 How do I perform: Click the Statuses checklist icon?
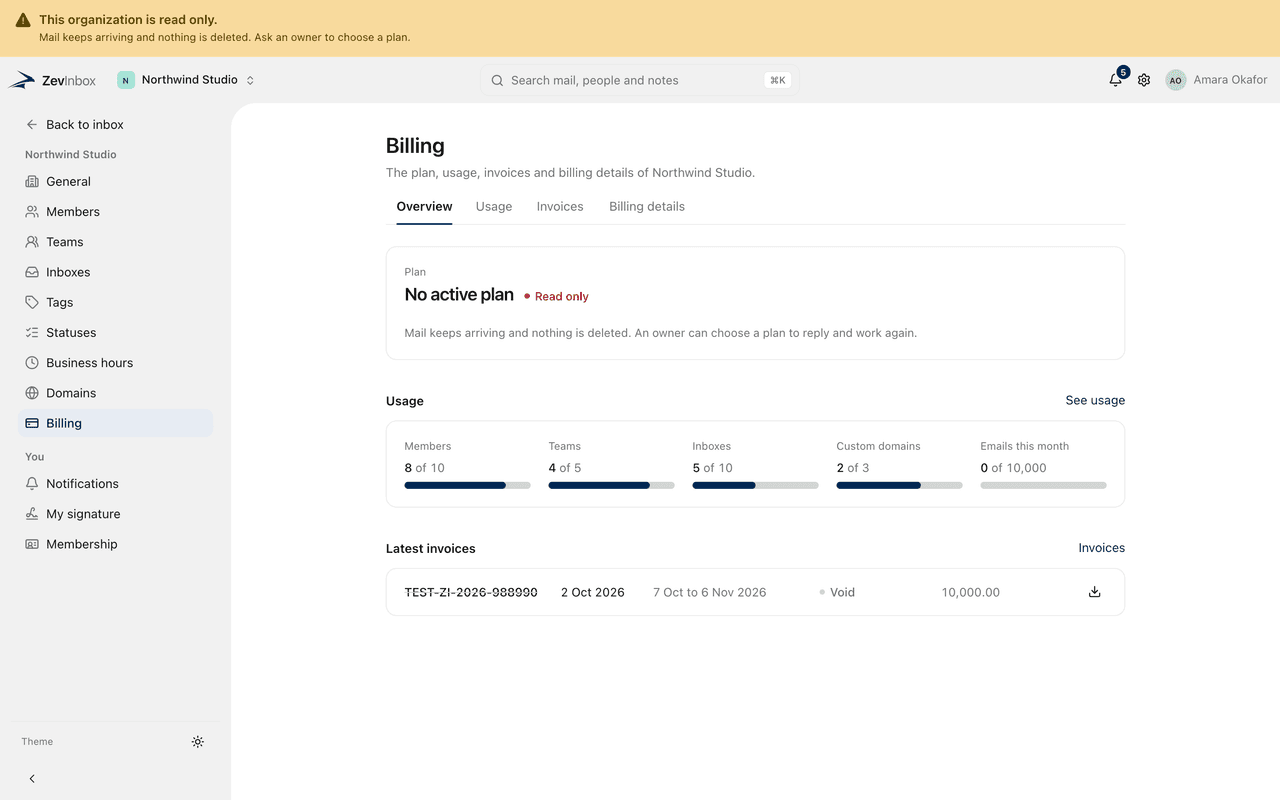(x=32, y=332)
